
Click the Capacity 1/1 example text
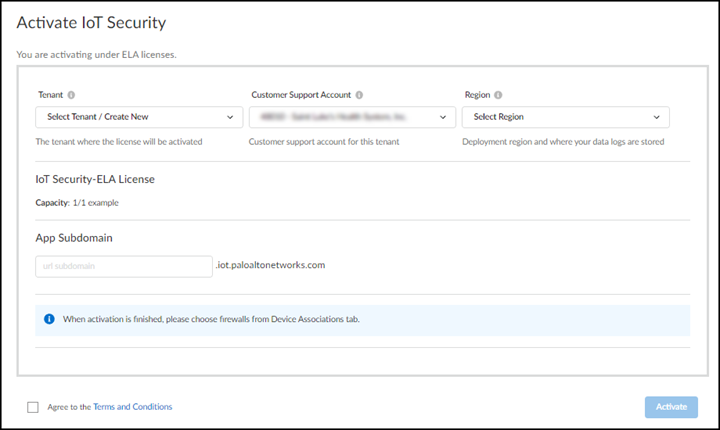pos(77,203)
